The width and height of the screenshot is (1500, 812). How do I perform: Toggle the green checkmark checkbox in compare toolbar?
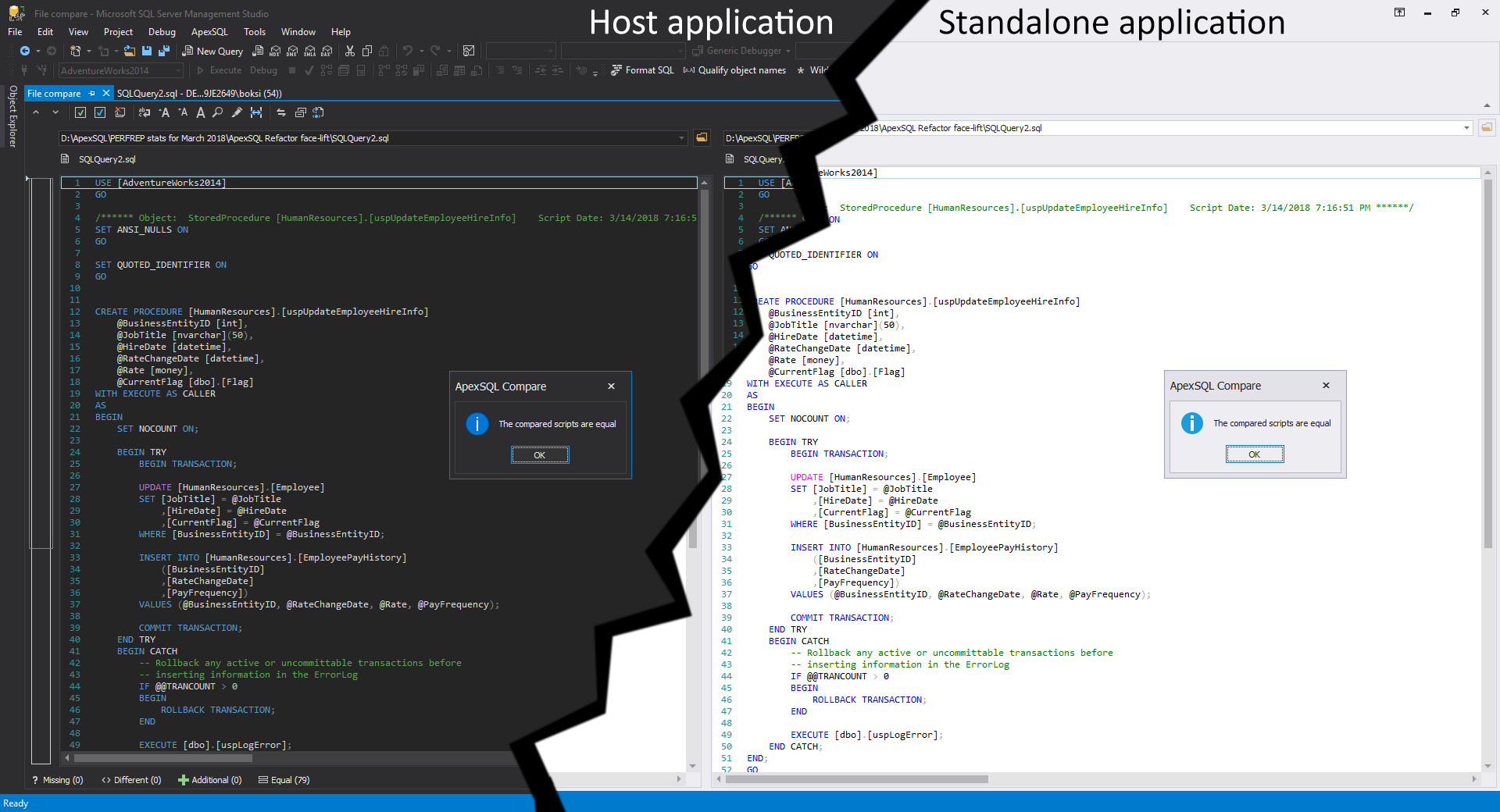pos(80,112)
